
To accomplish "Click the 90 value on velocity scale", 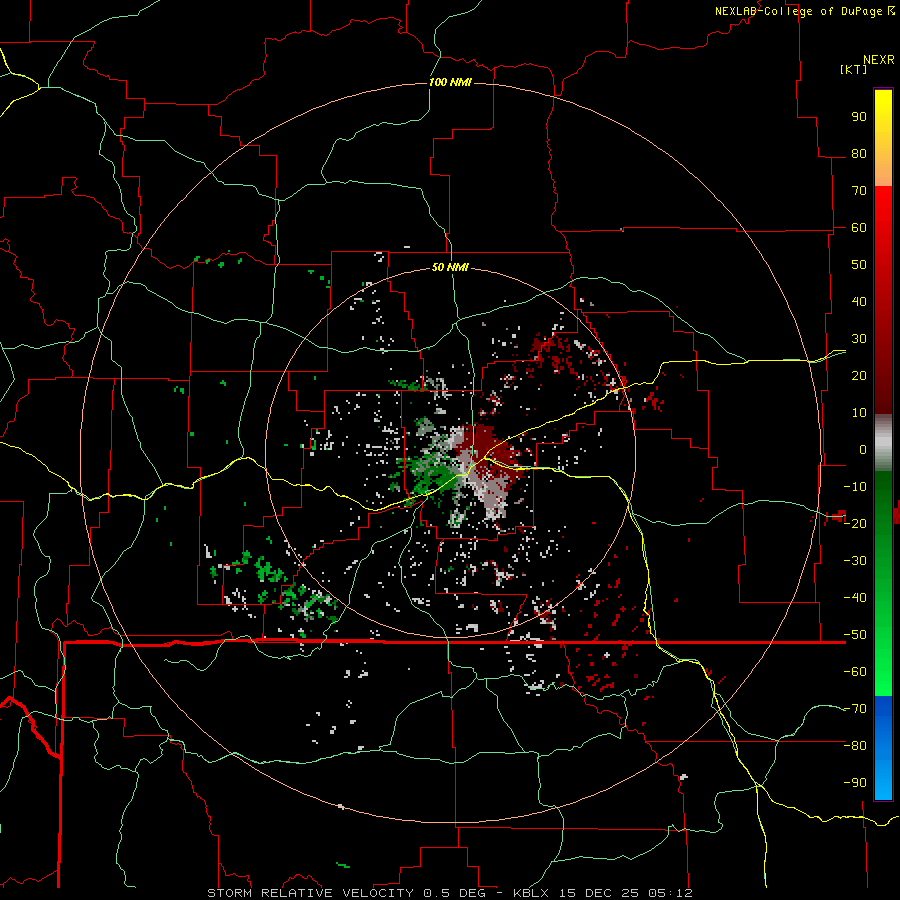I will click(x=859, y=117).
